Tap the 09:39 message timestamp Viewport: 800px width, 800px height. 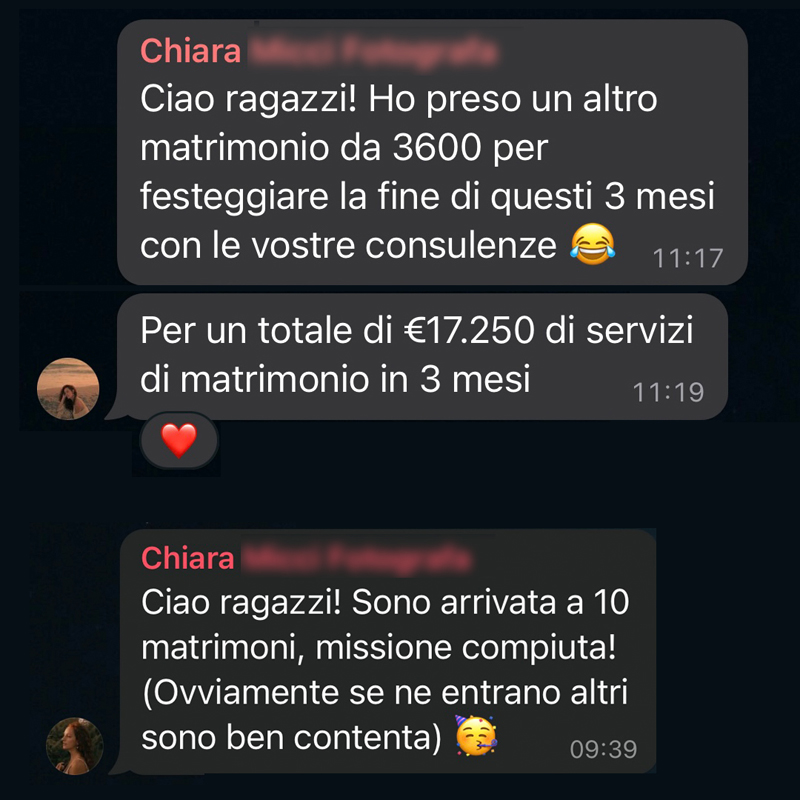604,749
